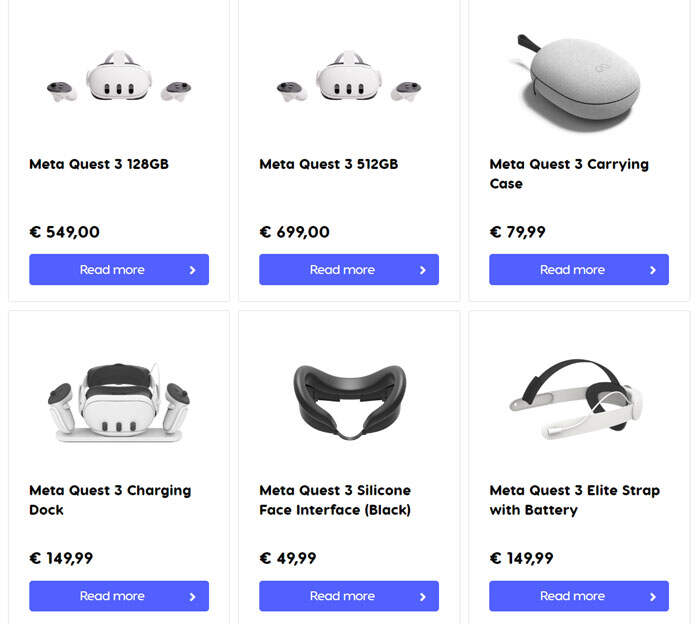Viewport: 700px width, 624px height.
Task: Click chevron arrow on Elite Strap button
Action: pyautogui.click(x=652, y=596)
